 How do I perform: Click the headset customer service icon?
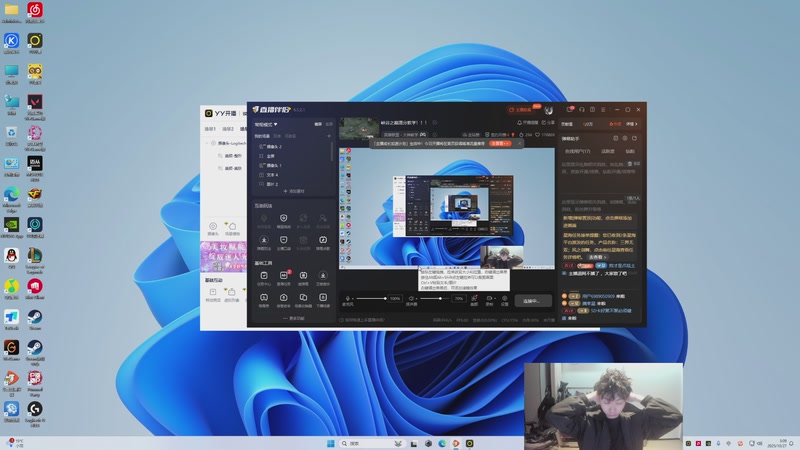pos(582,109)
